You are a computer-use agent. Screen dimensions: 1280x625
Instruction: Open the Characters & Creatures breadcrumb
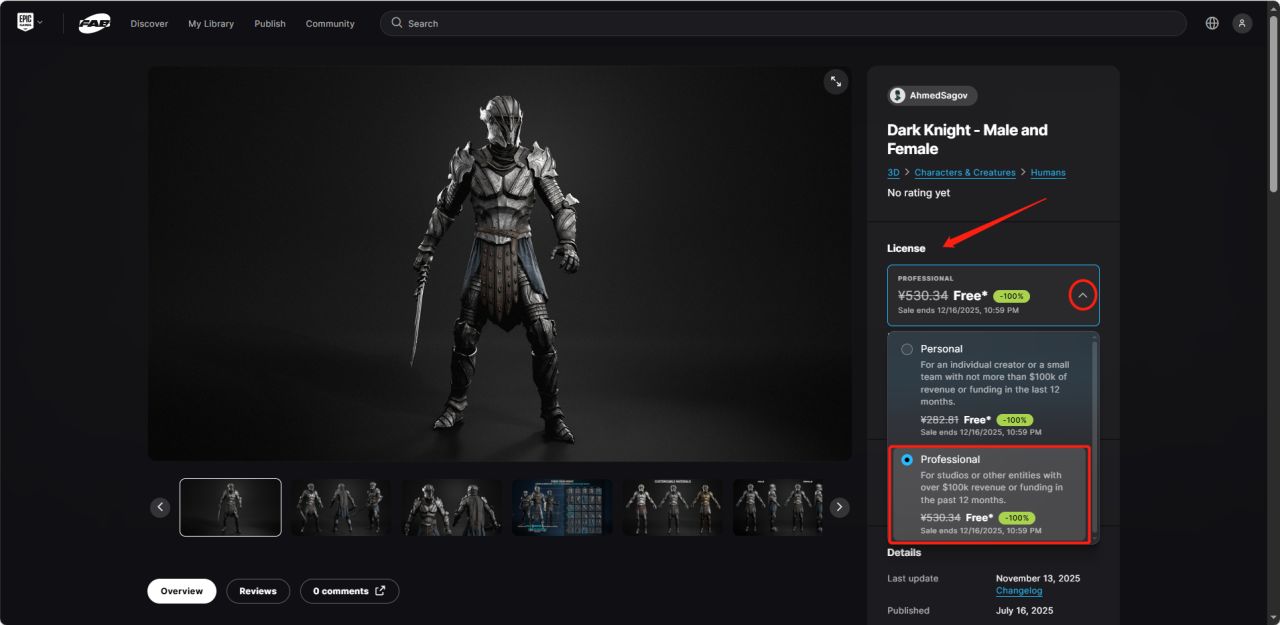[965, 172]
